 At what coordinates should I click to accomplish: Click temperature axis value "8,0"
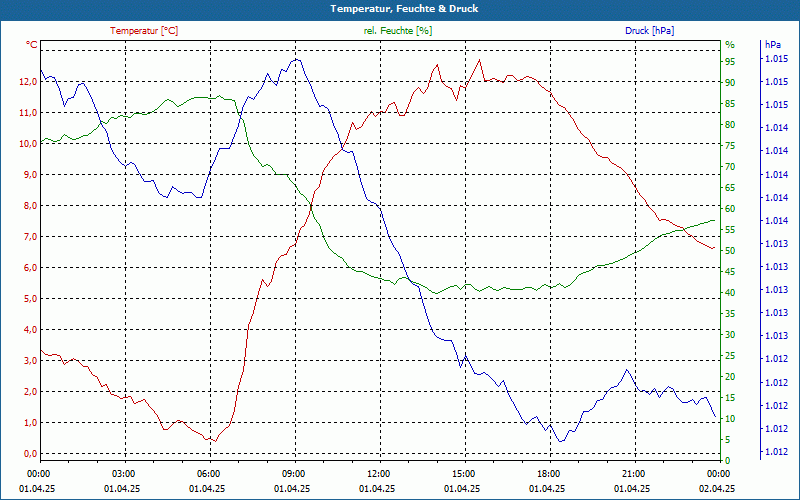[30, 206]
